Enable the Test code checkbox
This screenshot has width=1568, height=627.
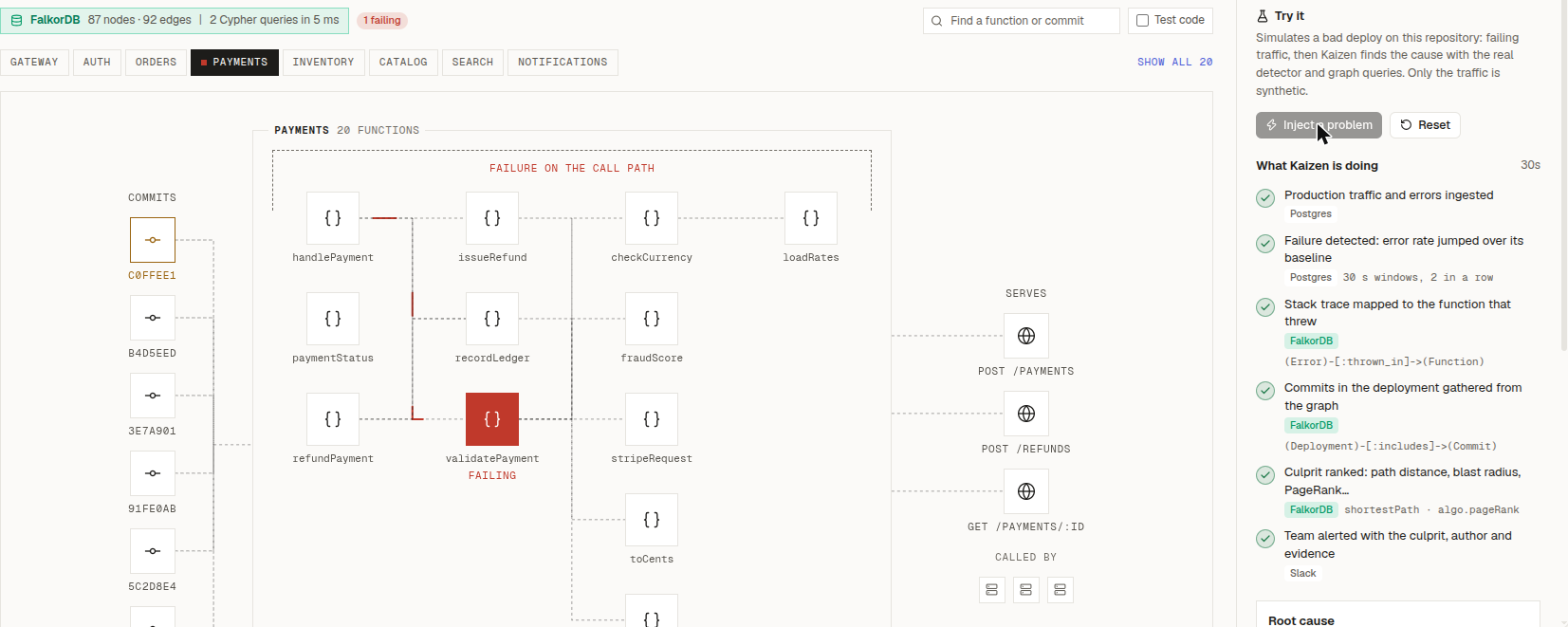tap(1144, 20)
